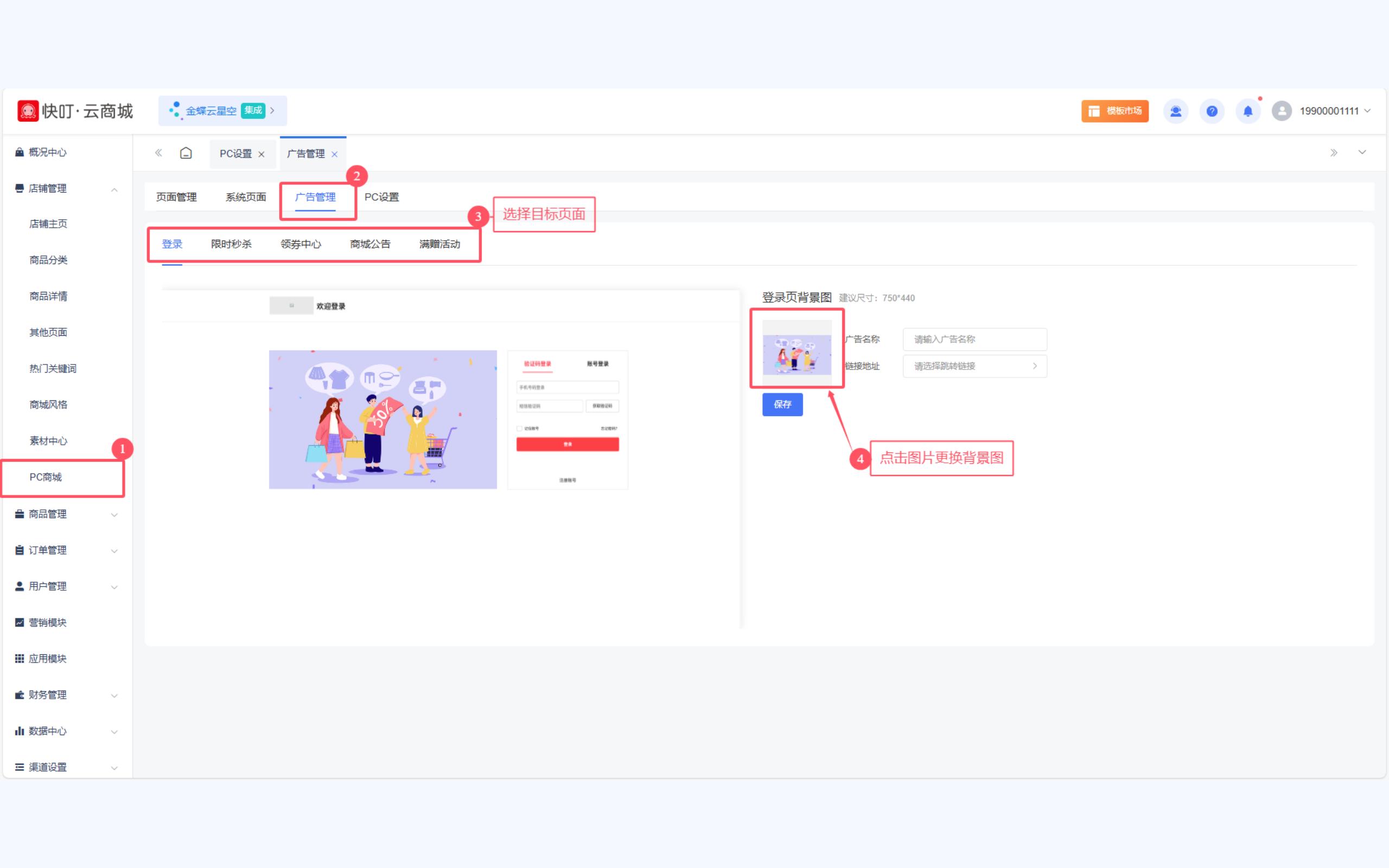Click the 数据中心 bar chart icon

tap(20, 731)
